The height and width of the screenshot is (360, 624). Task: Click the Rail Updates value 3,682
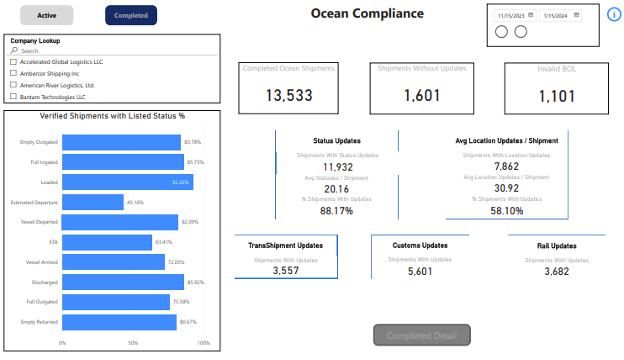point(557,271)
